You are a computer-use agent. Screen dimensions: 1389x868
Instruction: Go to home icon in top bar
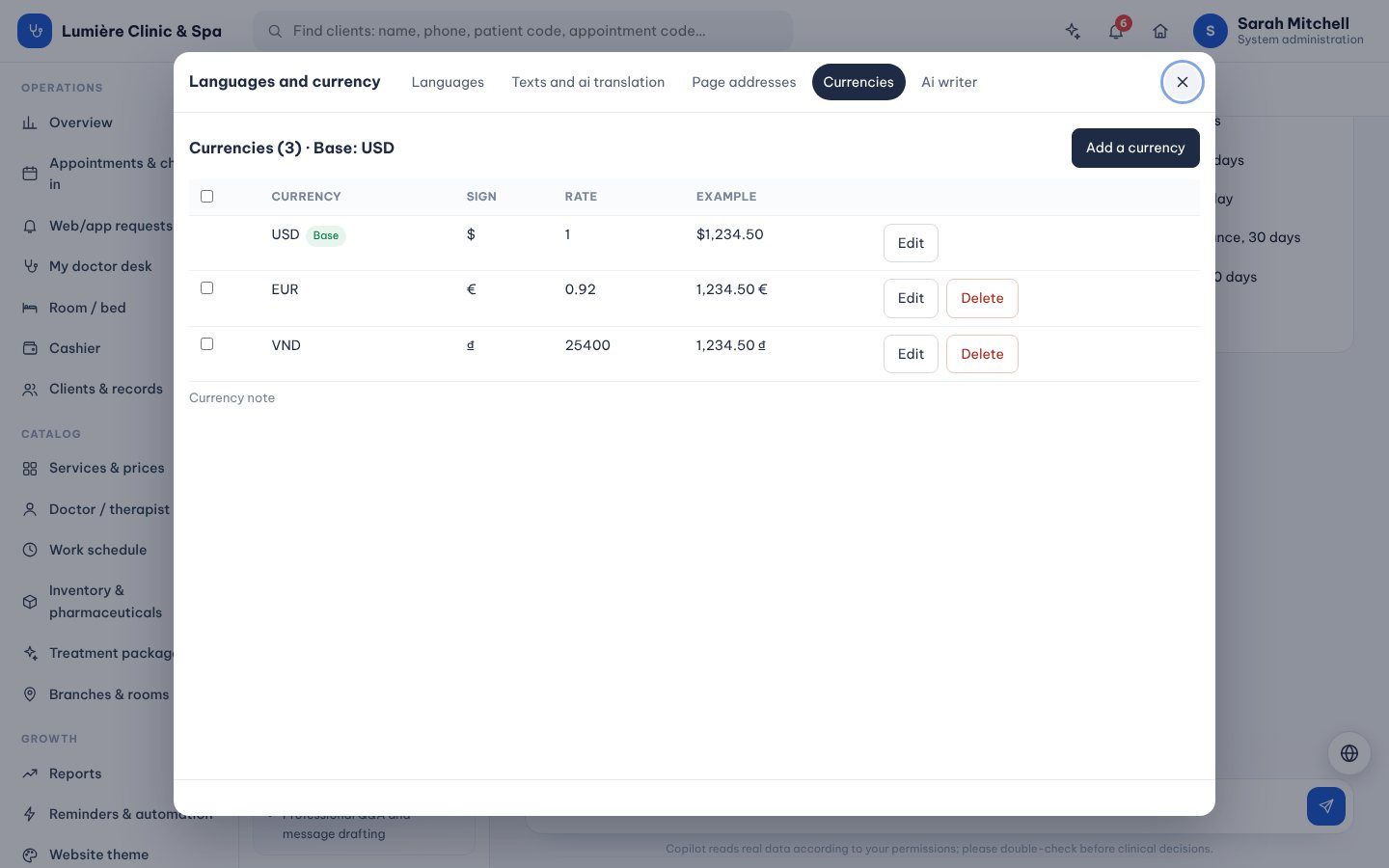1160,31
